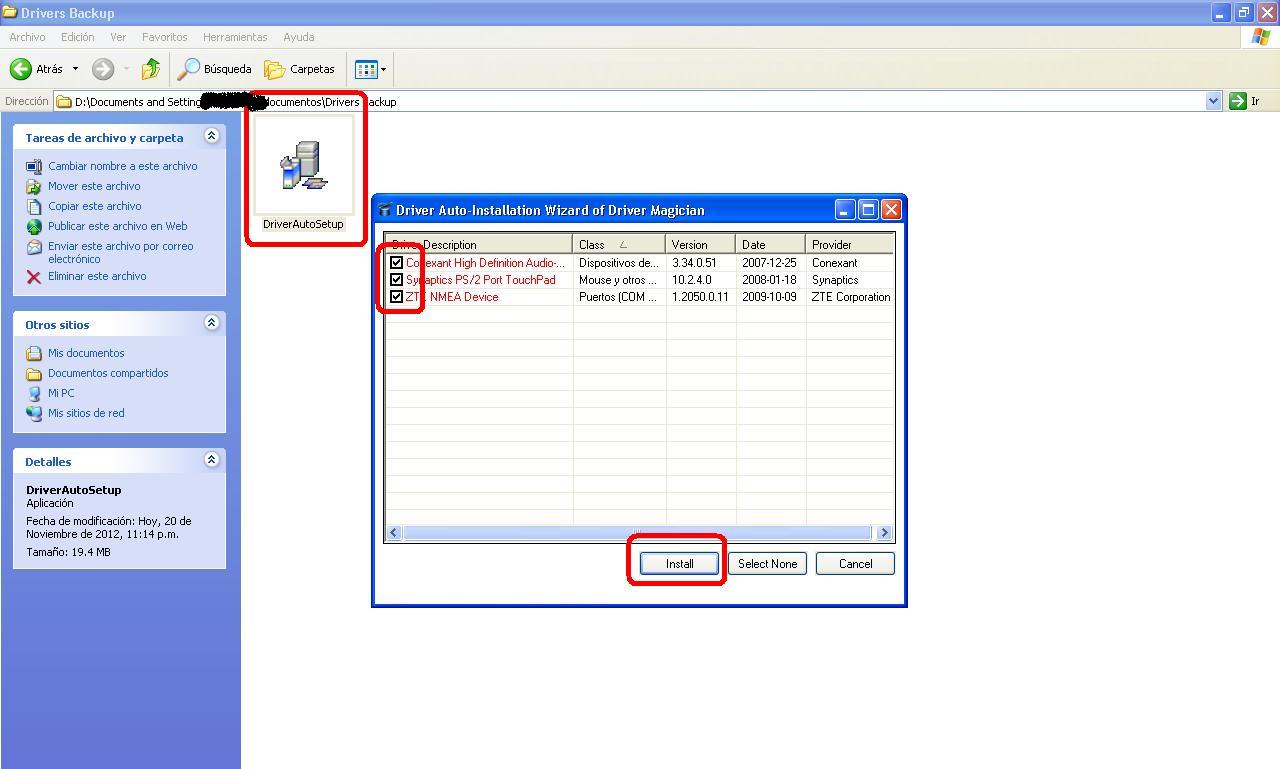Click the rename file icon
Image resolution: width=1280 pixels, height=769 pixels.
34,166
